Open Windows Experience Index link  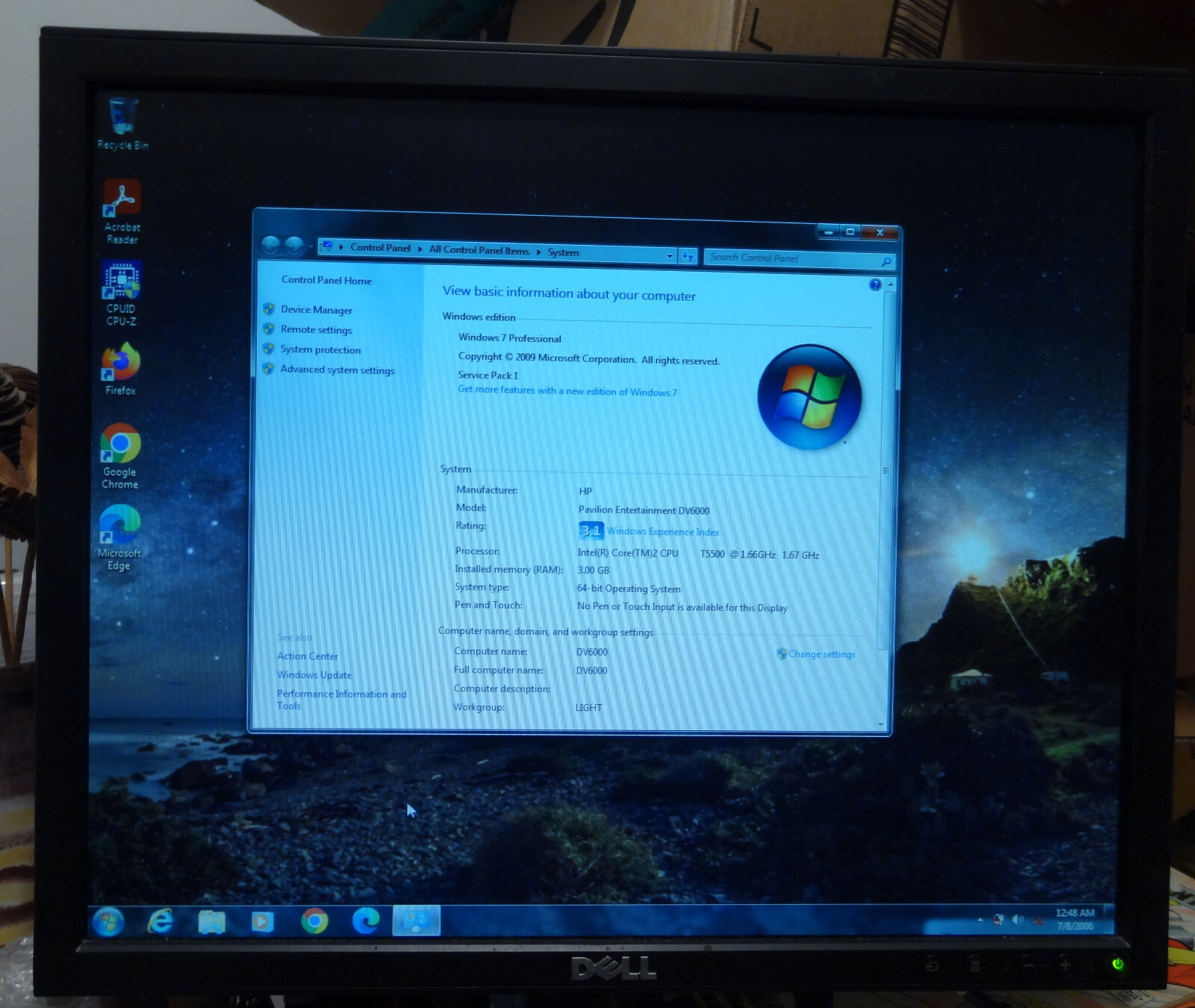pyautogui.click(x=663, y=532)
